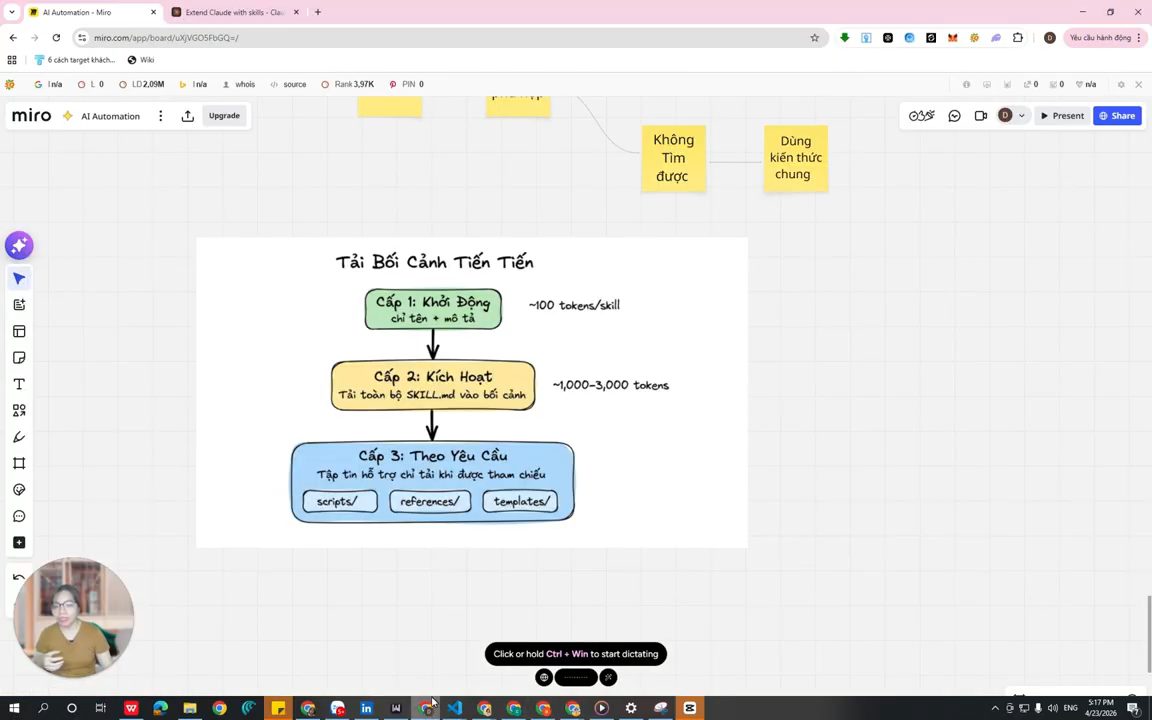Open board options three-dot menu

(x=160, y=116)
